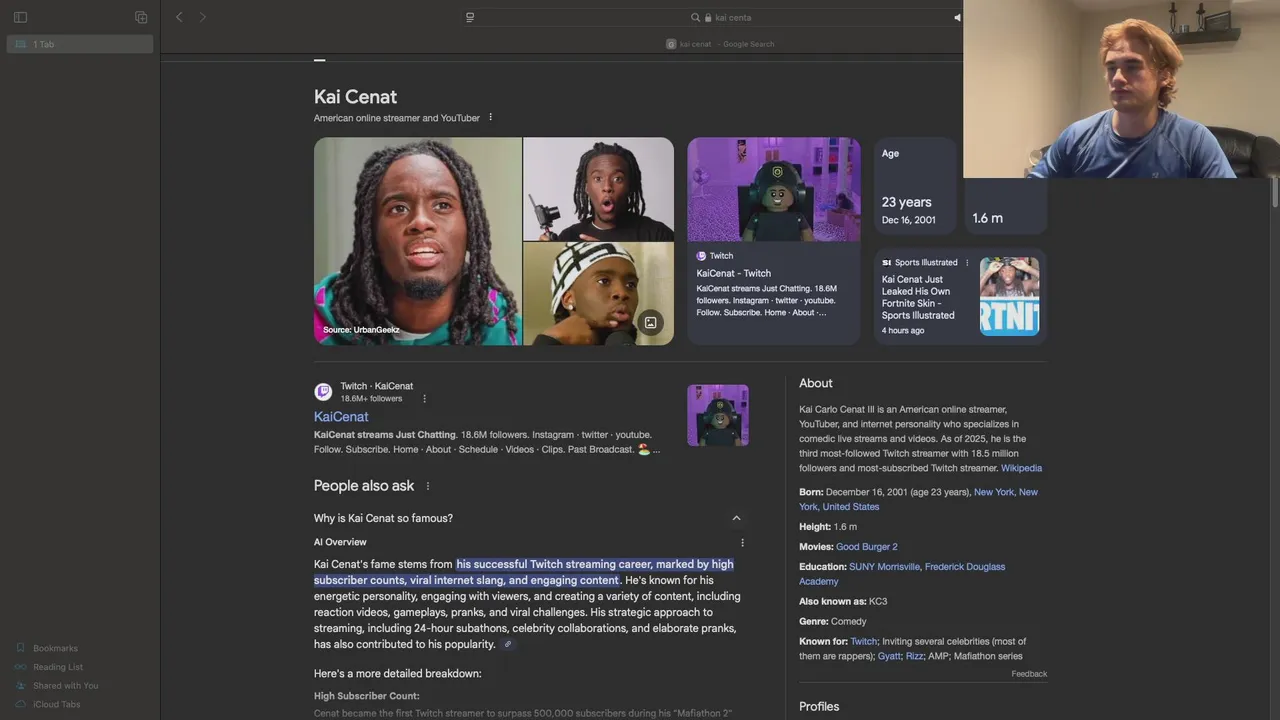Click the Age card showing 23 years
The image size is (1280, 720).
click(x=915, y=186)
